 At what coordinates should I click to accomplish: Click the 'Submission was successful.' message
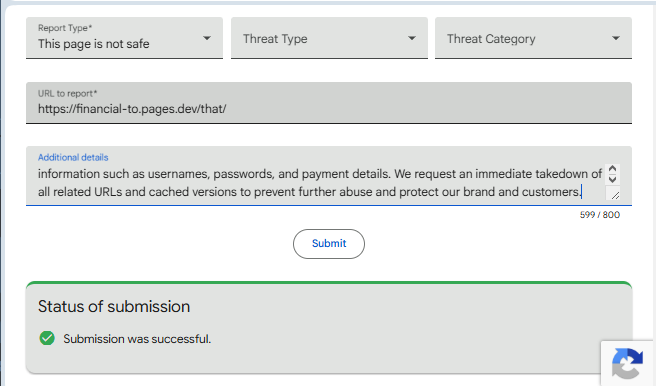[137, 339]
